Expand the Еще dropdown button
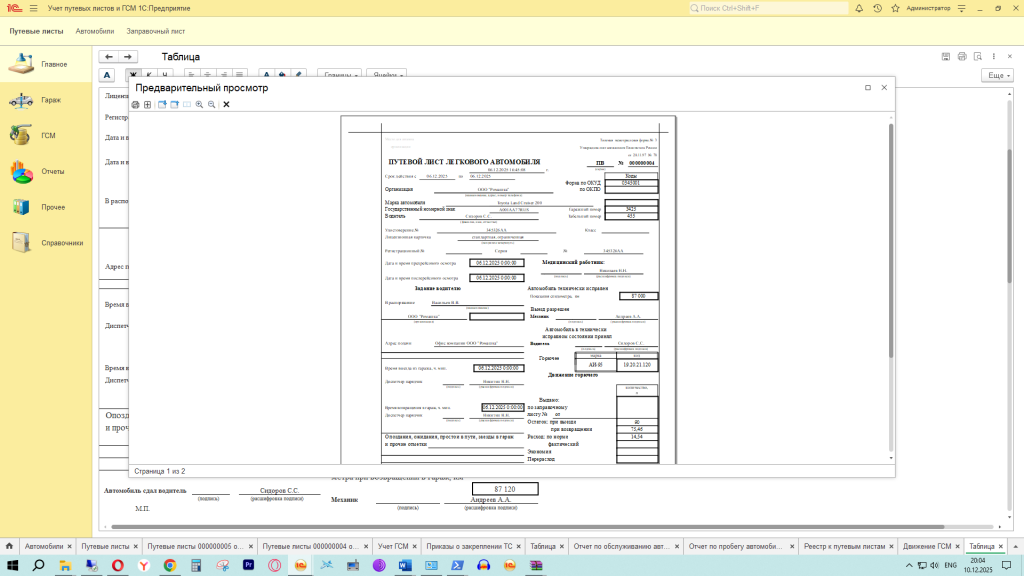This screenshot has height=576, width=1024. (x=997, y=75)
